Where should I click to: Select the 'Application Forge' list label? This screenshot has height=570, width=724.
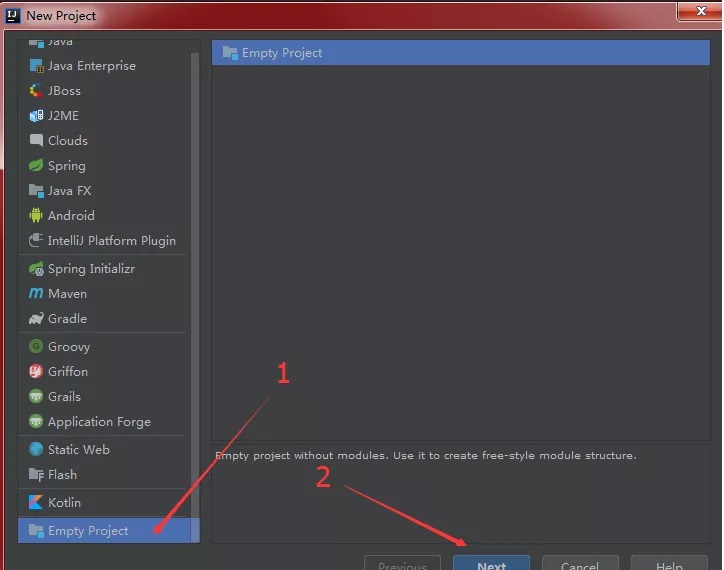[99, 422]
